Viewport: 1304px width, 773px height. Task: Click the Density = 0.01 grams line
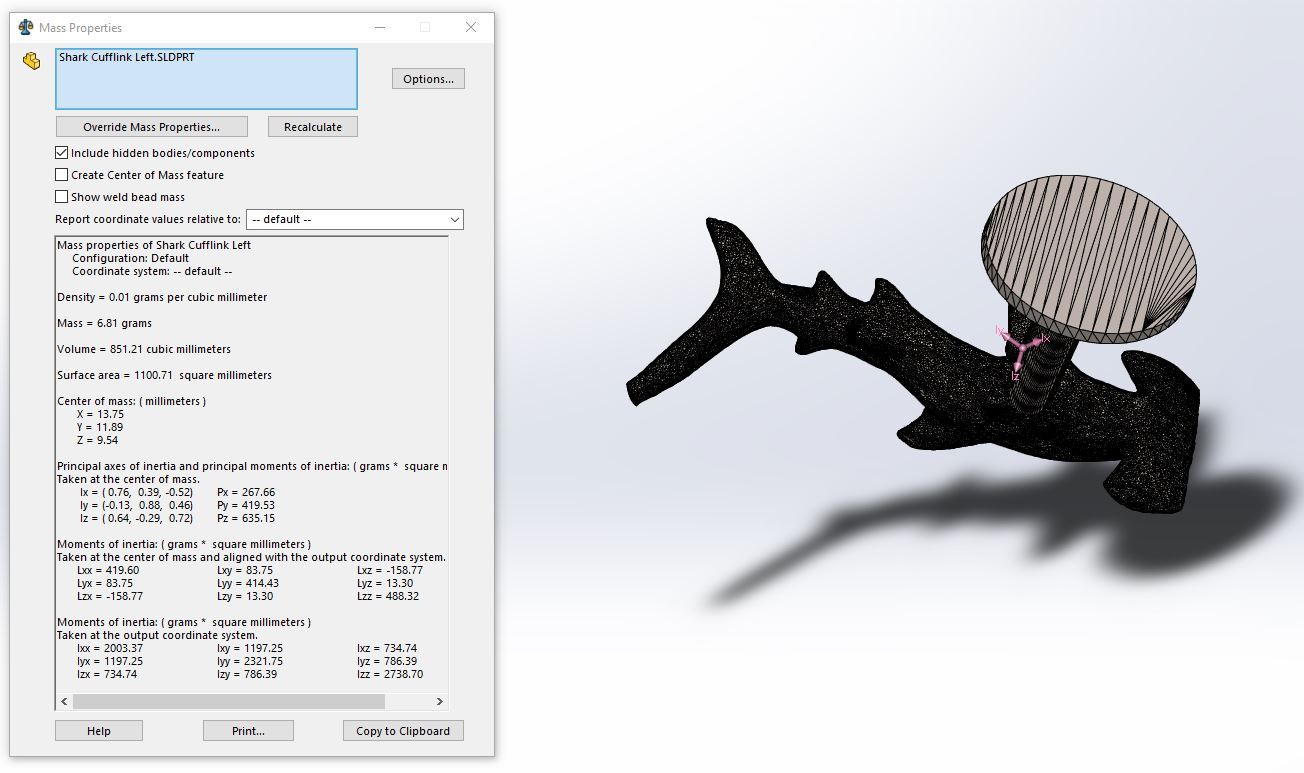click(162, 297)
